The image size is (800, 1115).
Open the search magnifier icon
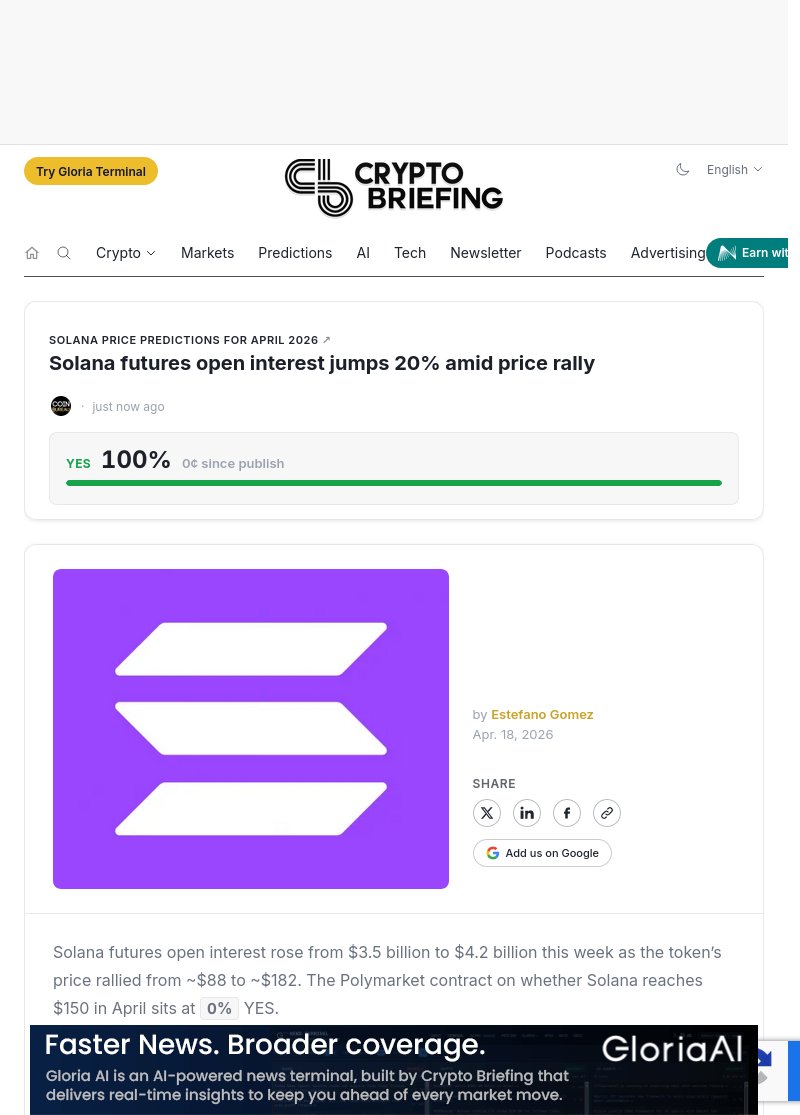(x=64, y=253)
